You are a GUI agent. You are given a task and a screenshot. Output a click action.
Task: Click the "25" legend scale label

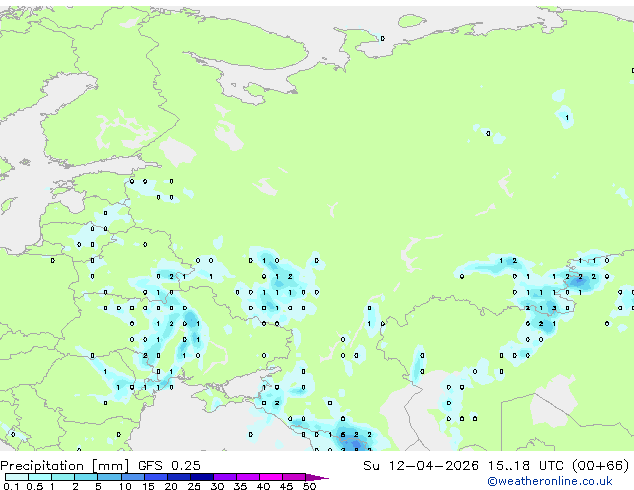[x=194, y=486]
